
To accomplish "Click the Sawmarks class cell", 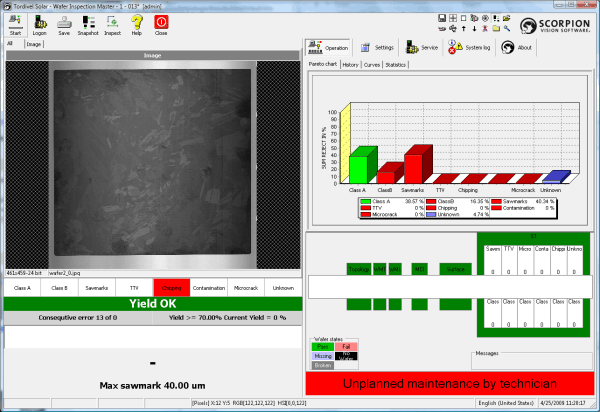I will click(95, 286).
